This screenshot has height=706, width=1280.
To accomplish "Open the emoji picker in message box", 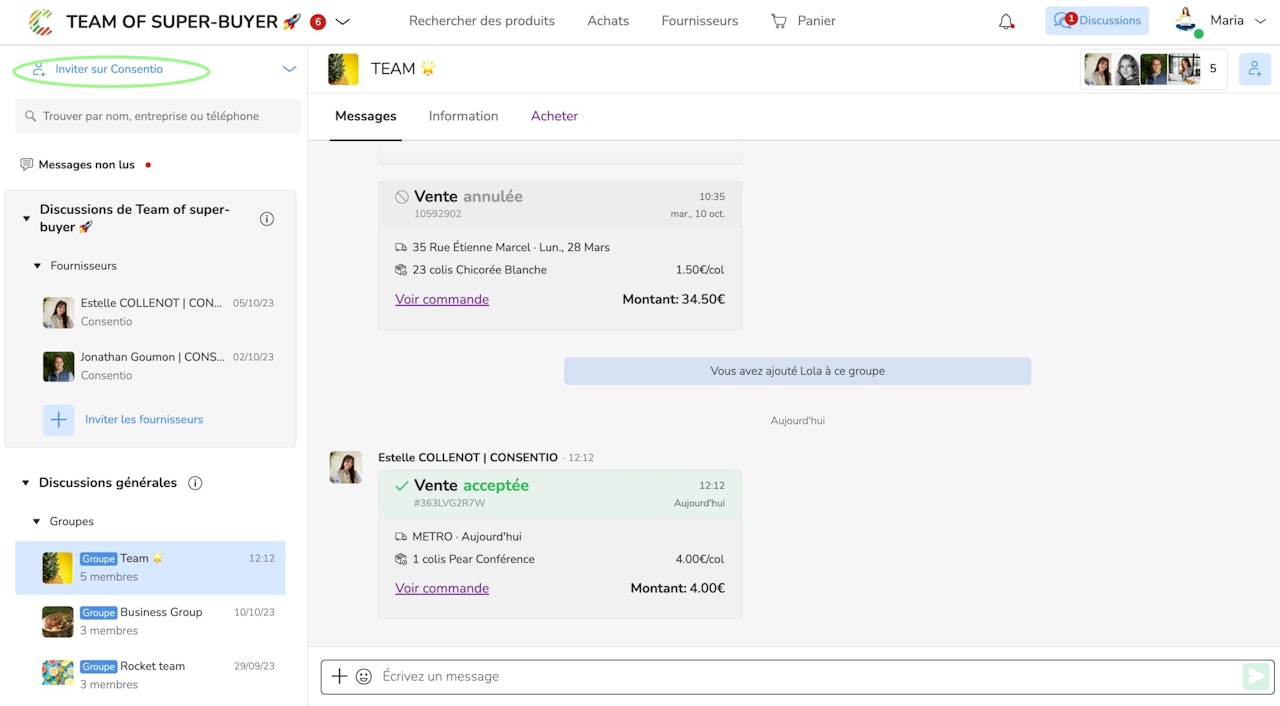I will tap(364, 677).
